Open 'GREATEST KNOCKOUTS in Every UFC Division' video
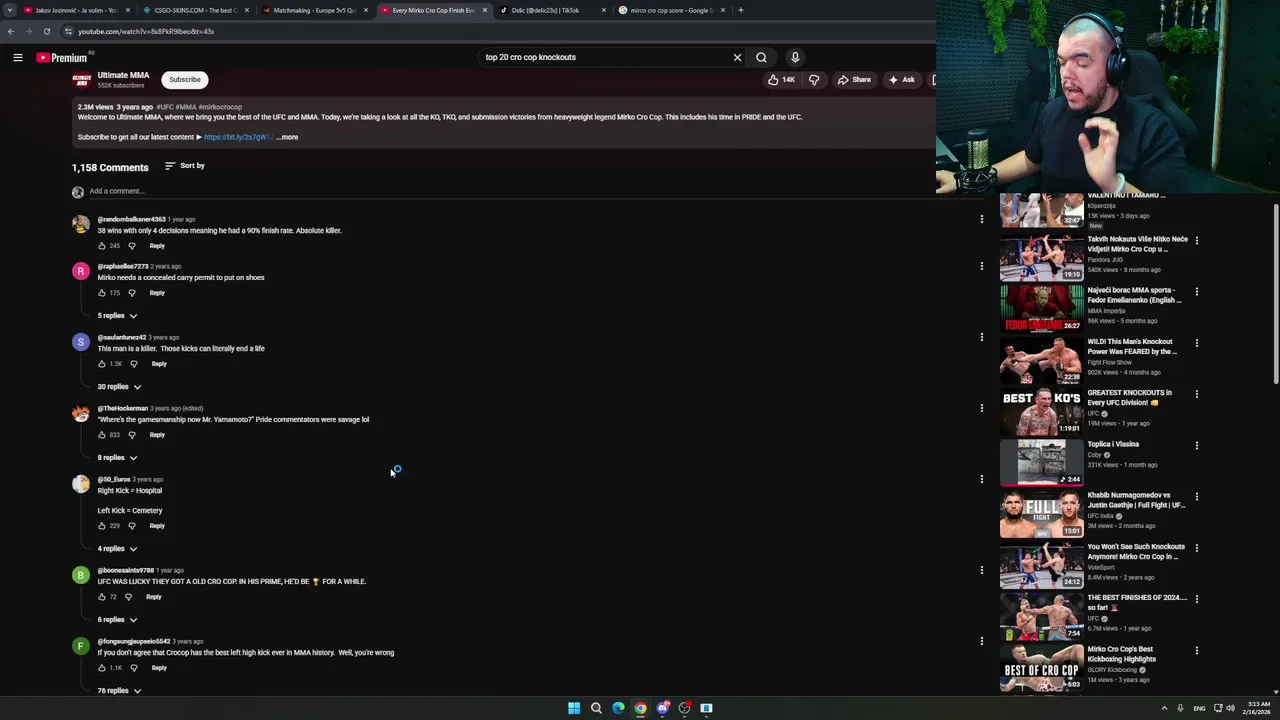1280x720 pixels. point(1041,411)
